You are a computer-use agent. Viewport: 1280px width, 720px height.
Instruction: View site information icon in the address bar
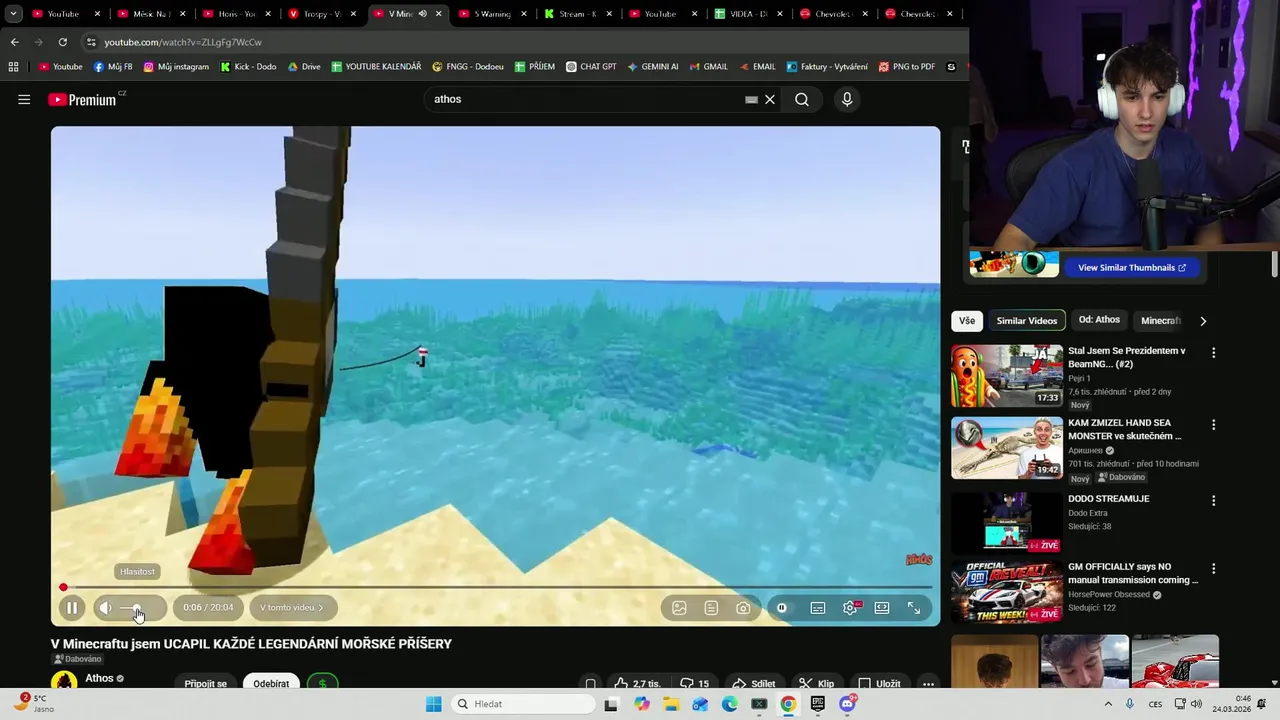pos(91,42)
